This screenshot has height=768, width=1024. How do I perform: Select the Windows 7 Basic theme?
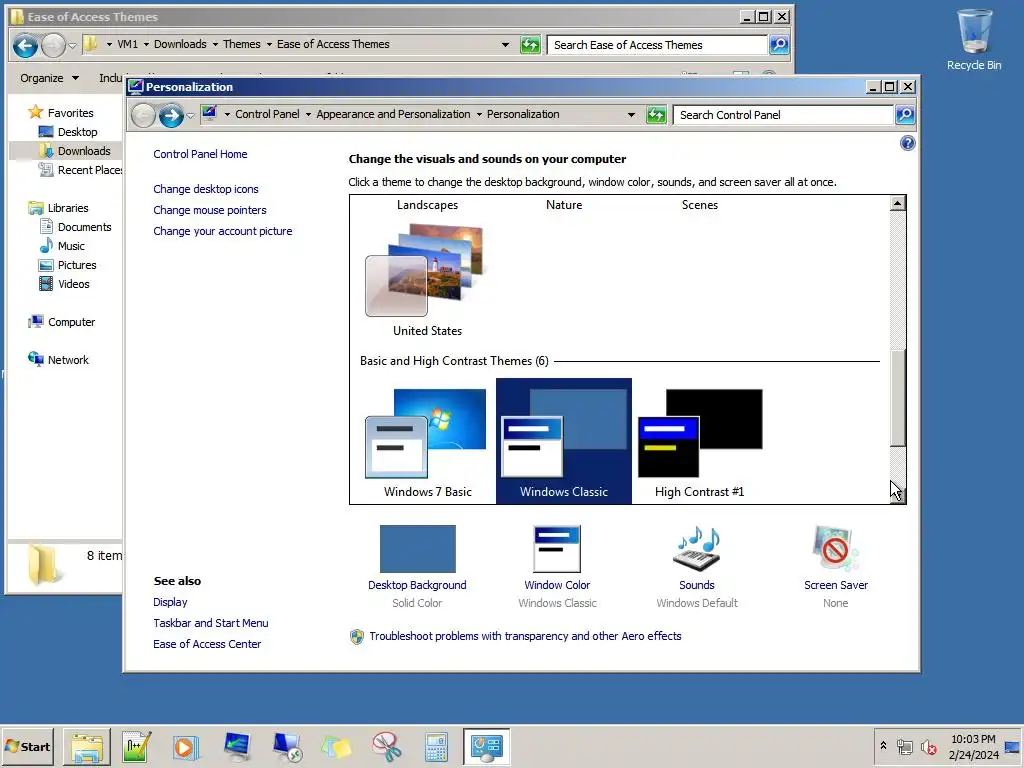tap(427, 442)
